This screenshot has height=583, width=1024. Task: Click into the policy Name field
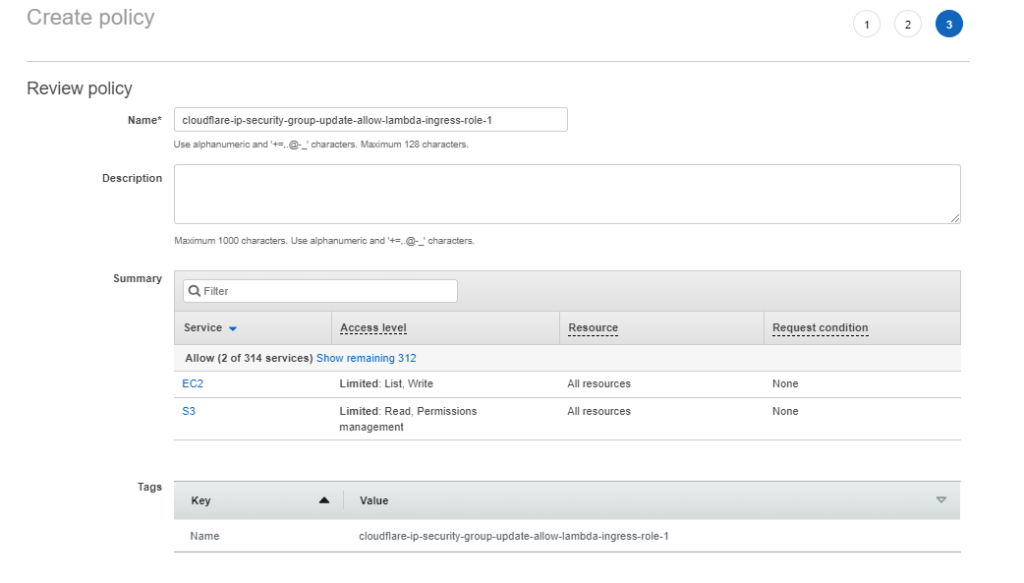pyautogui.click(x=370, y=120)
